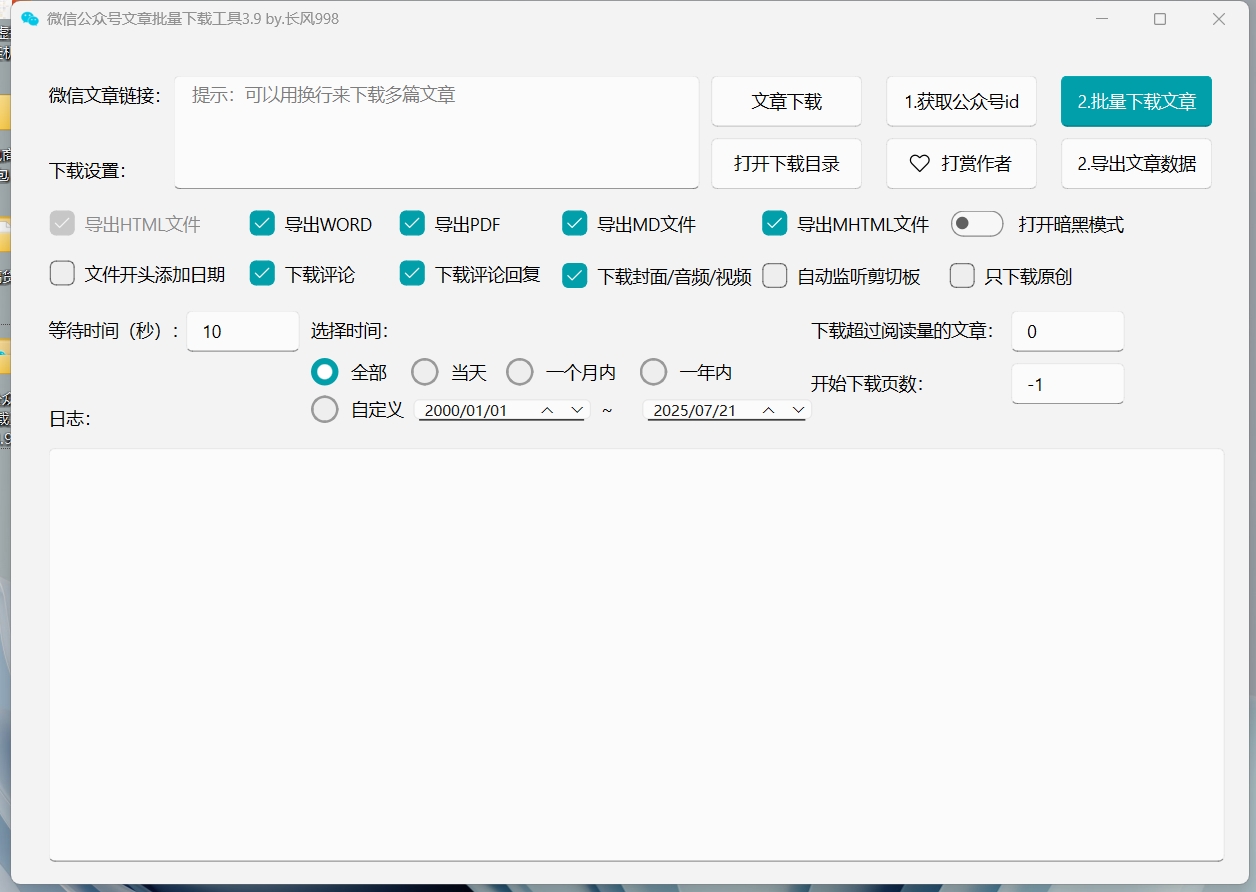Enable the 文件开头添加日期 checkbox
The image size is (1256, 892).
pyautogui.click(x=62, y=274)
